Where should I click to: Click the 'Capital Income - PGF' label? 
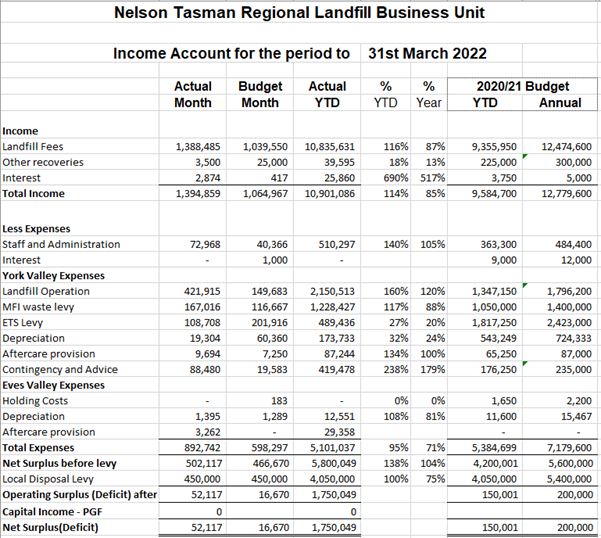pos(52,512)
